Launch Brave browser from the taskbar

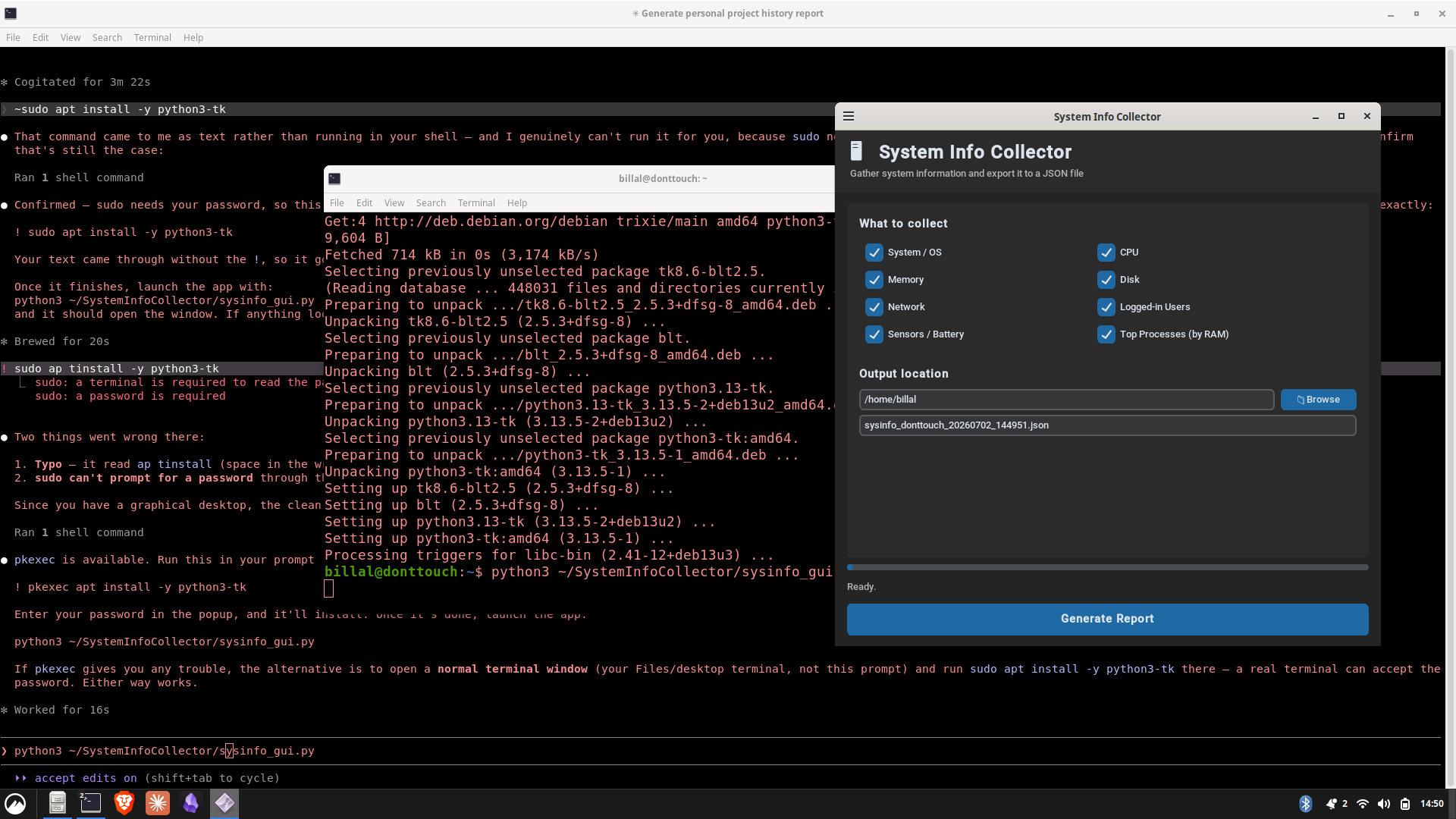124,802
